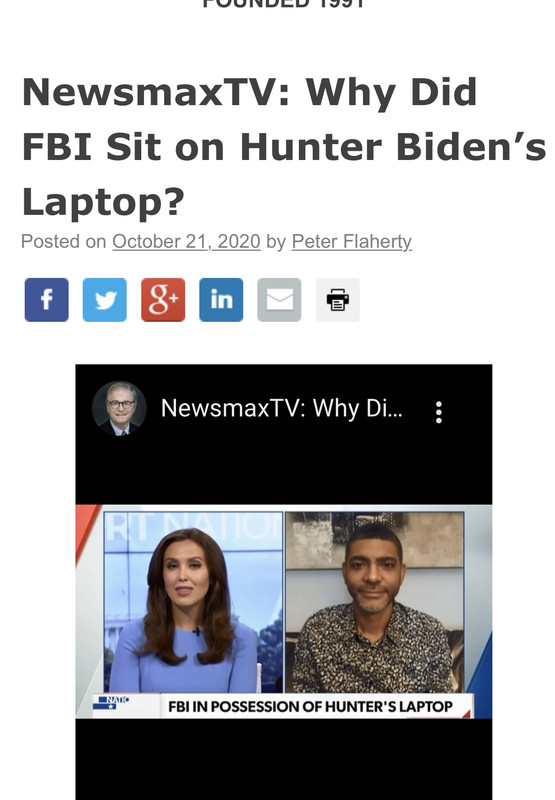Click the article headline about Hunter Biden's laptop
555x800 pixels.
pos(284,147)
